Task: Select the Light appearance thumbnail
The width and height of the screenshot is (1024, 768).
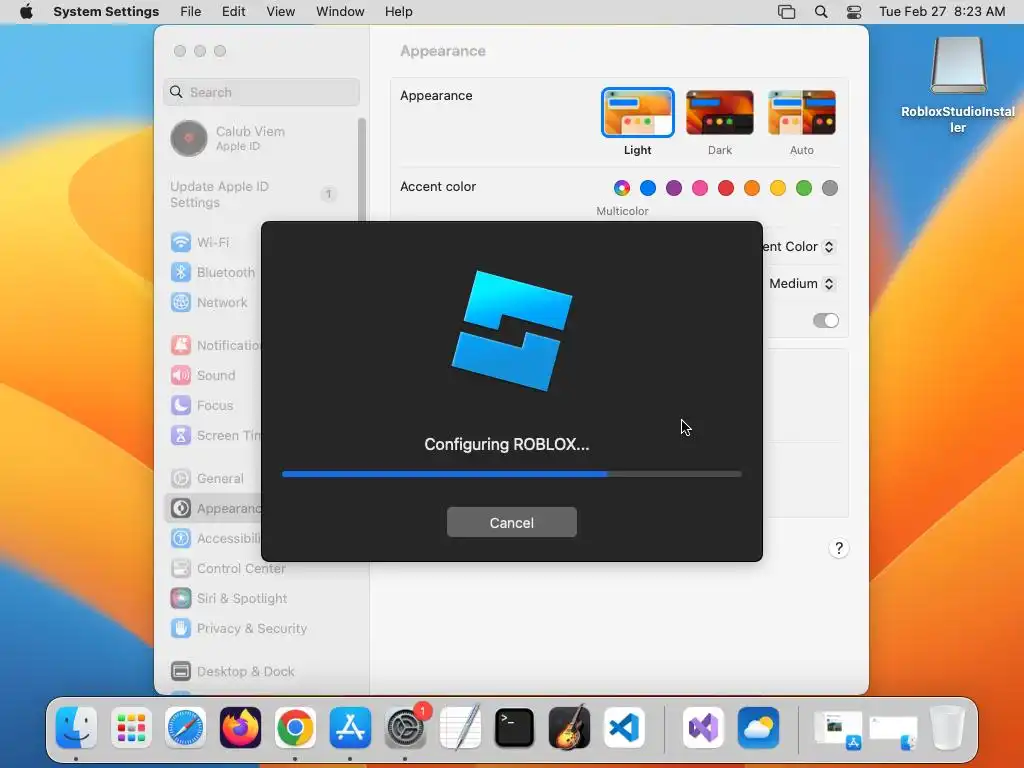Action: coord(637,113)
